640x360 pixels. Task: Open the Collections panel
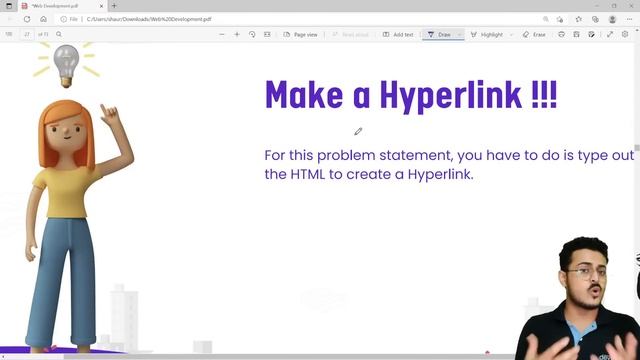click(596, 19)
